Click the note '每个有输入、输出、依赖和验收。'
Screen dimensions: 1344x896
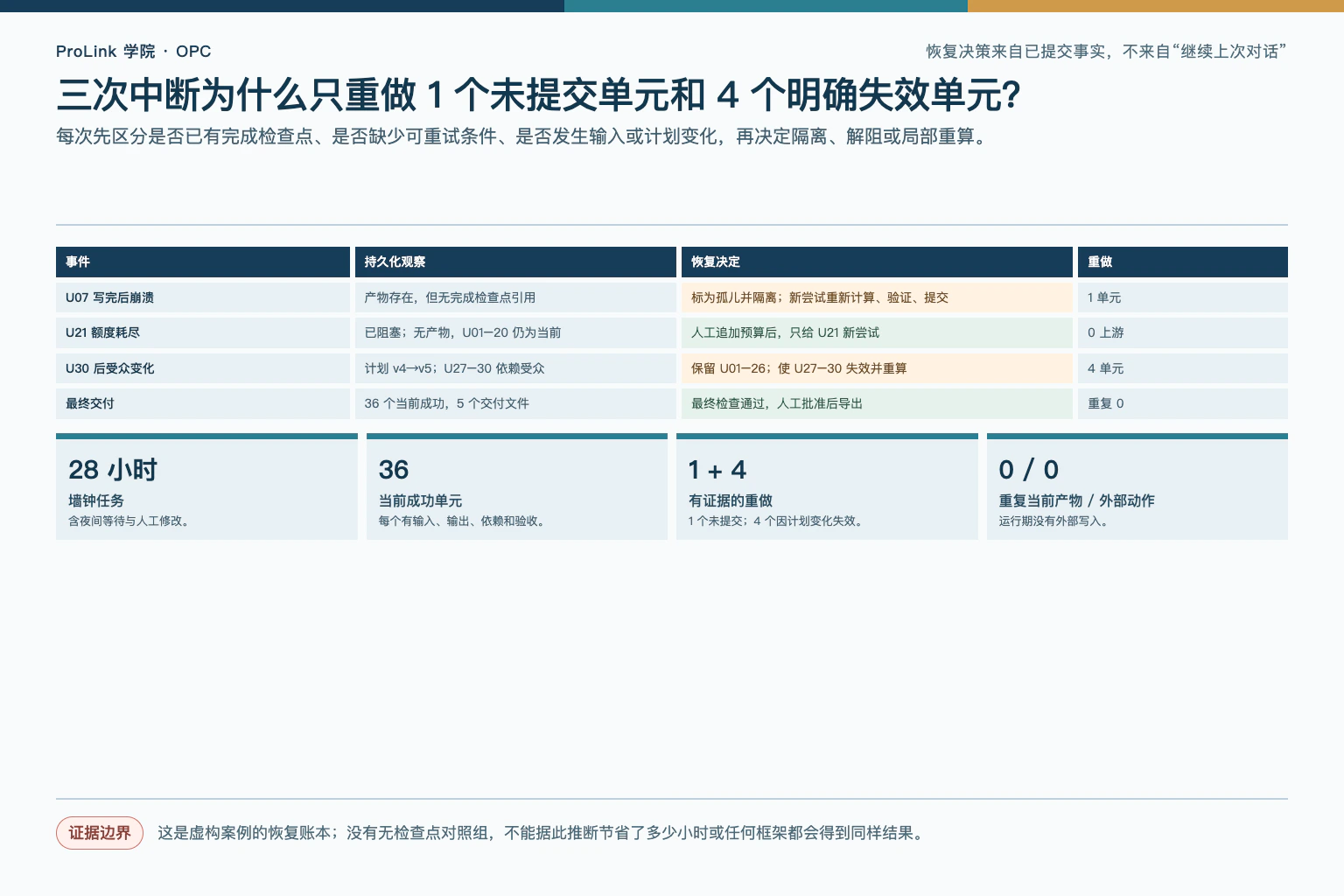(x=464, y=521)
